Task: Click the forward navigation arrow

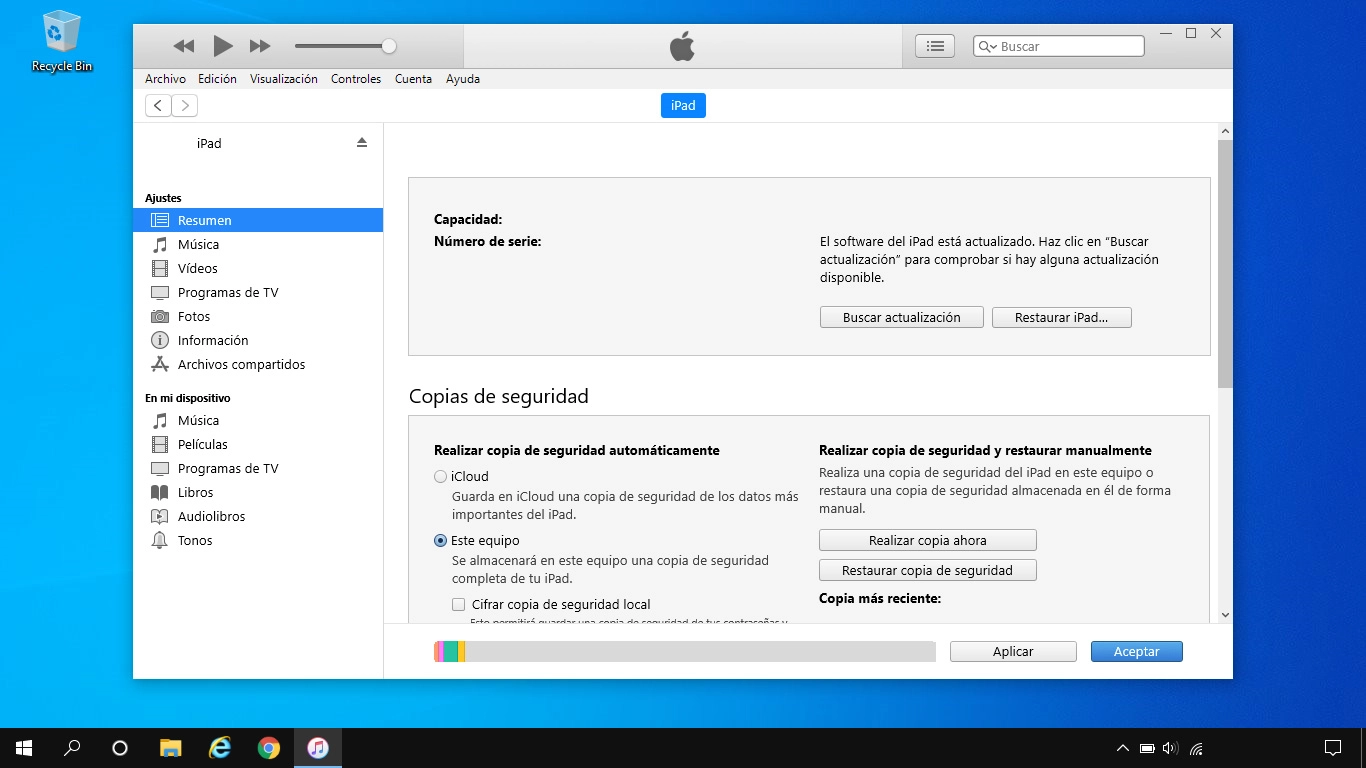Action: (185, 105)
